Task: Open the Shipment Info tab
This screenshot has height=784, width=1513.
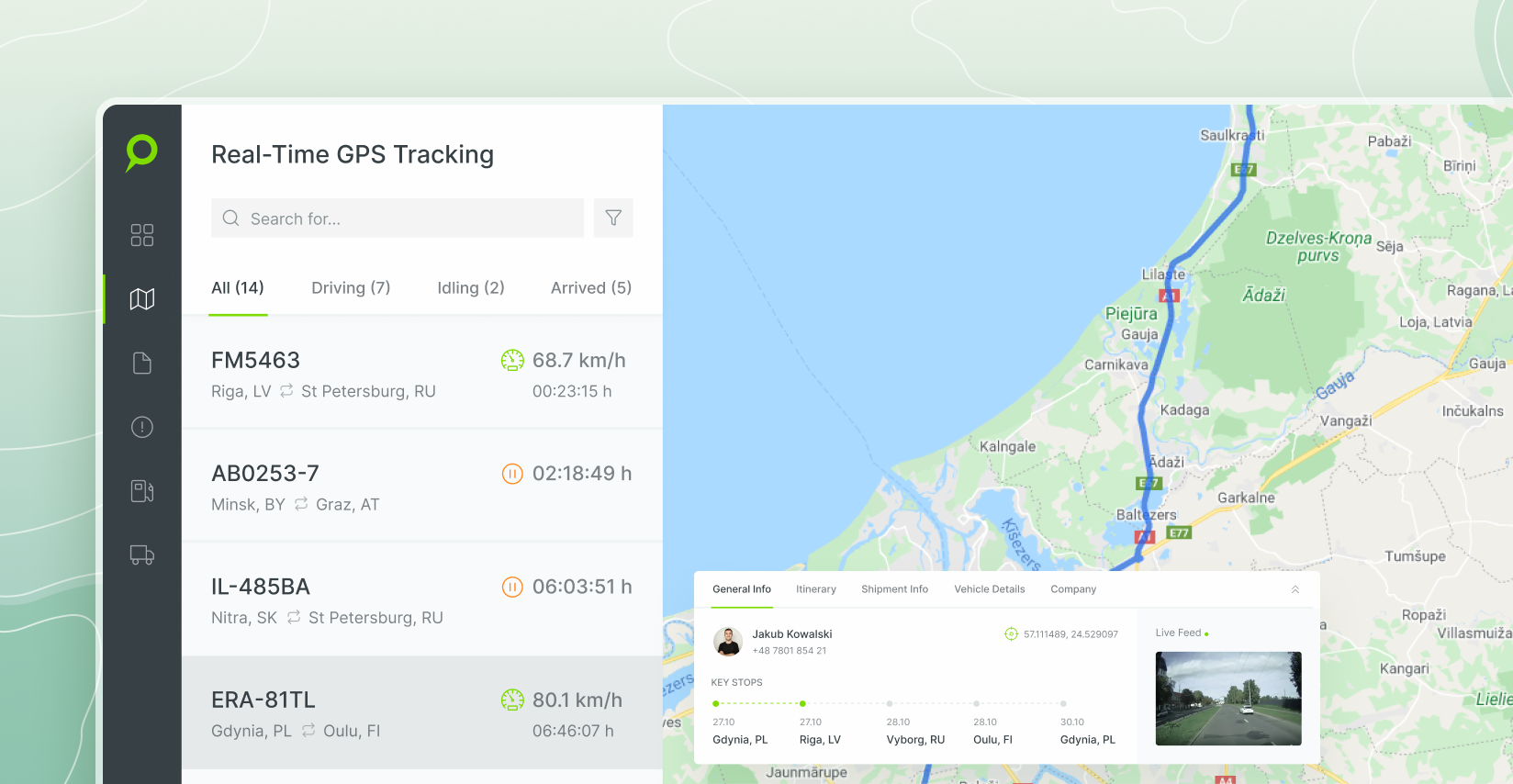Action: 894,589
